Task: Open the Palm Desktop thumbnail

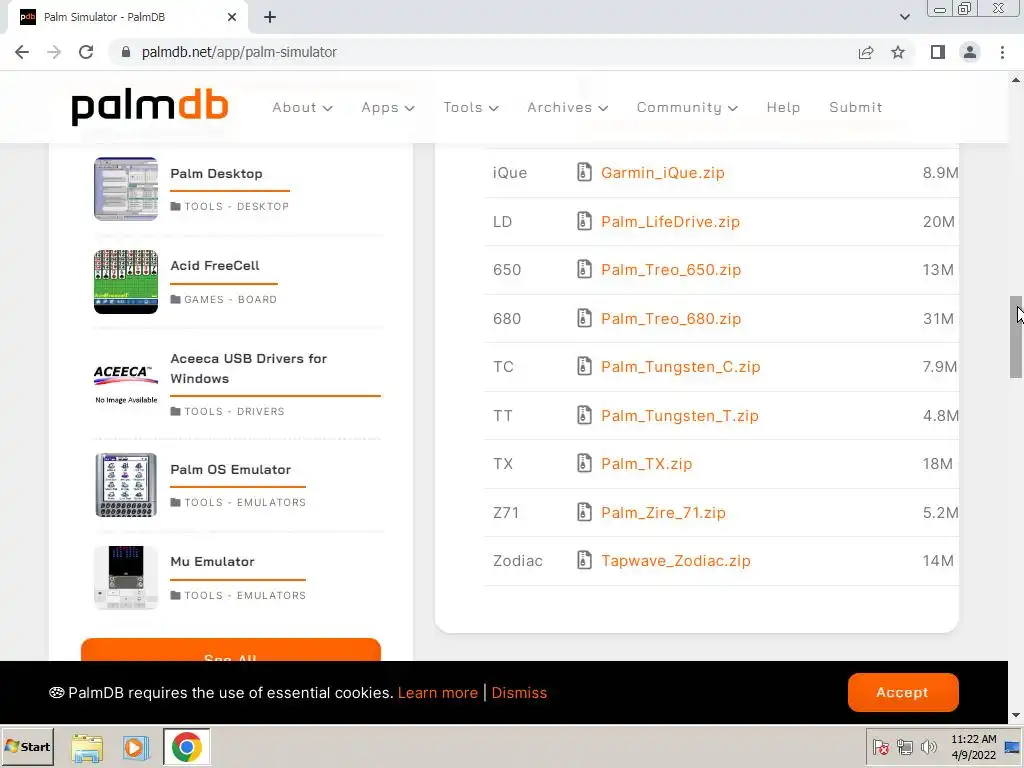Action: pyautogui.click(x=125, y=189)
